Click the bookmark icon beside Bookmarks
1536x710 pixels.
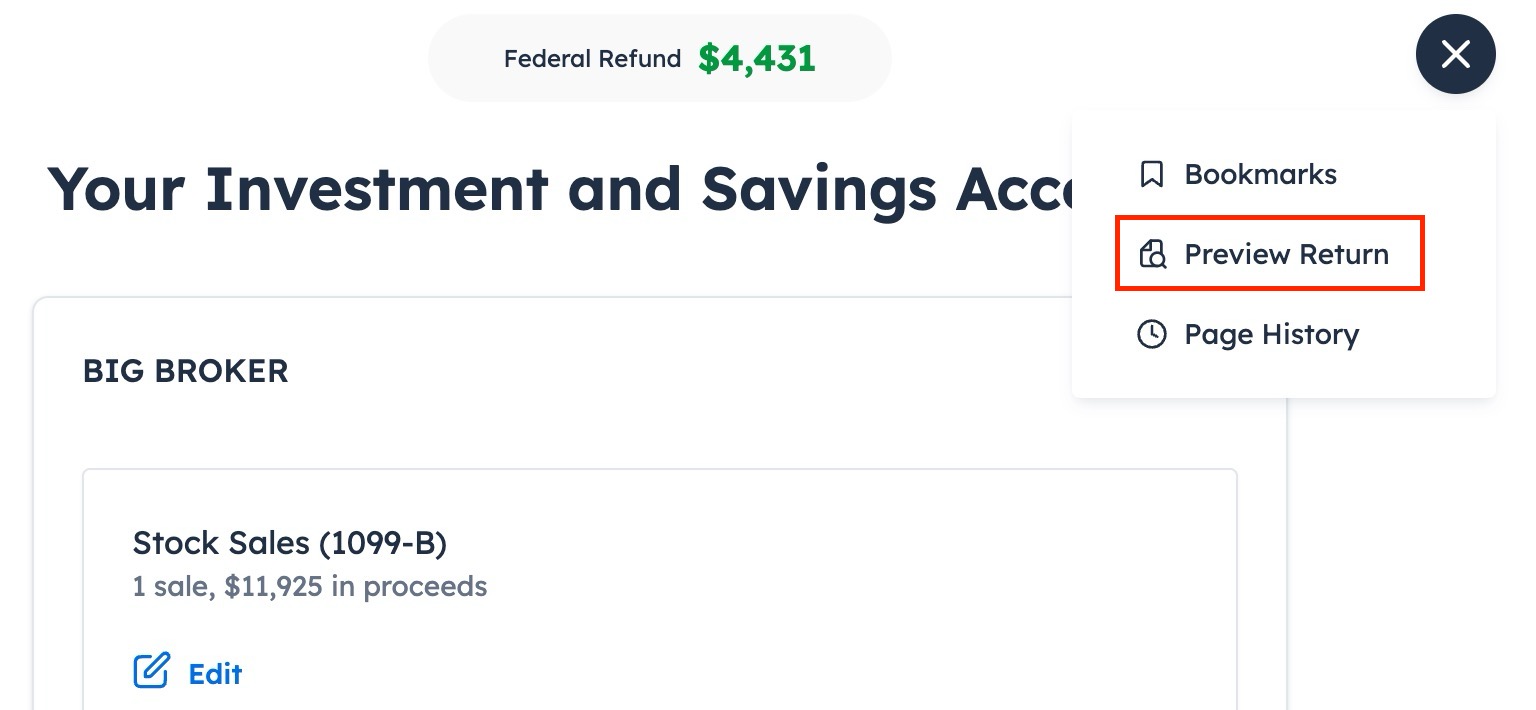click(x=1152, y=174)
